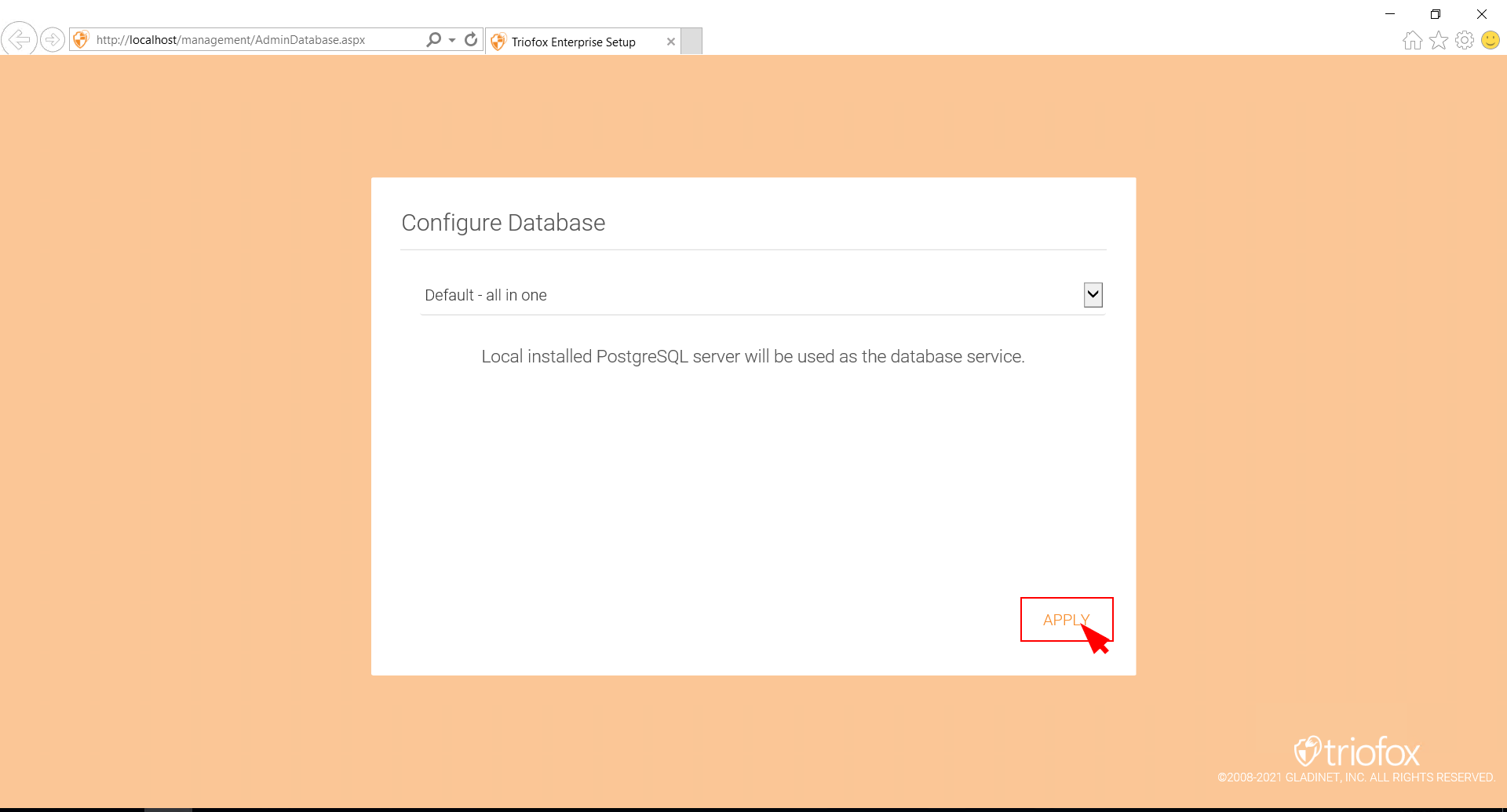Open browser Tools gear icon
Screen dimensions: 1507x812
point(1465,40)
